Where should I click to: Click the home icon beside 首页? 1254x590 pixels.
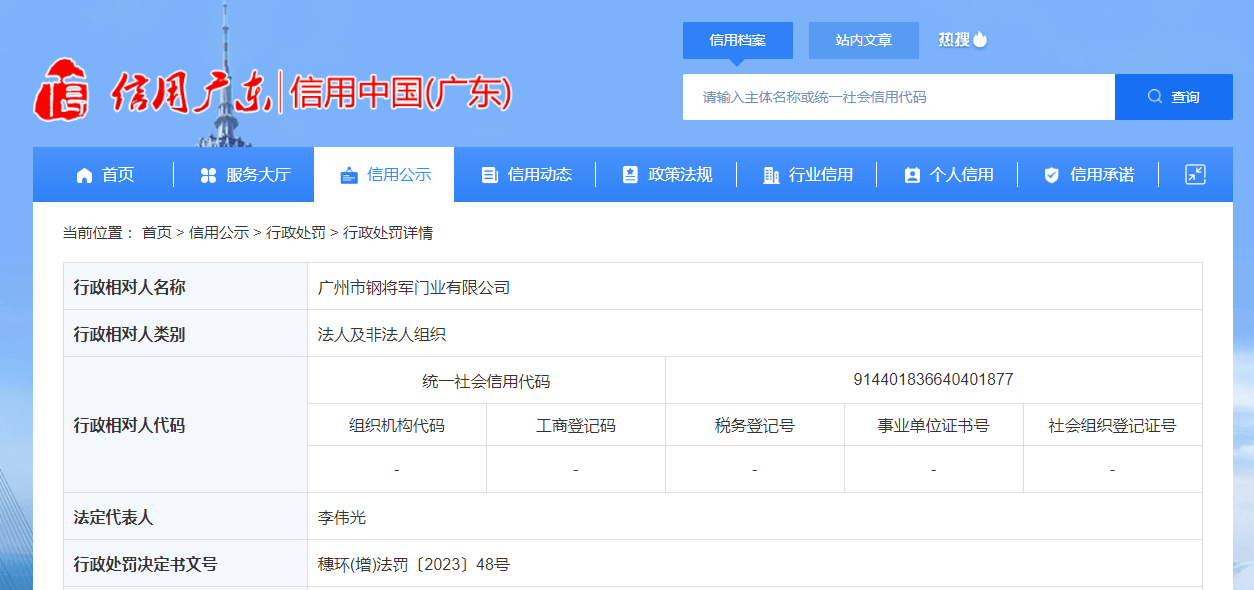click(84, 175)
